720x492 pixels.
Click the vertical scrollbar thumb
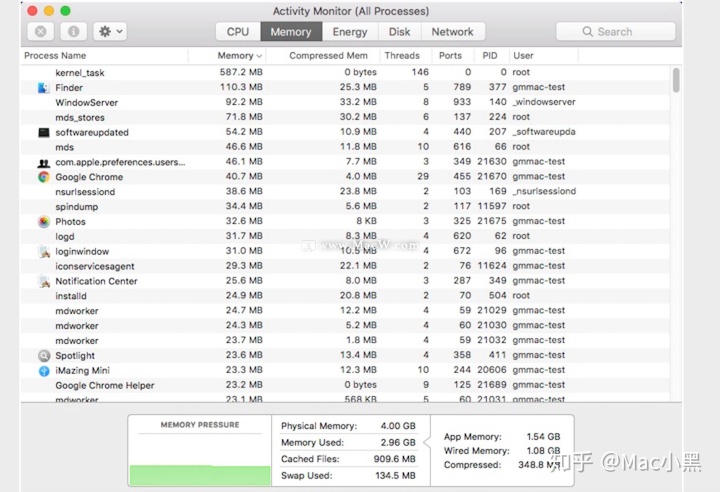tap(675, 80)
